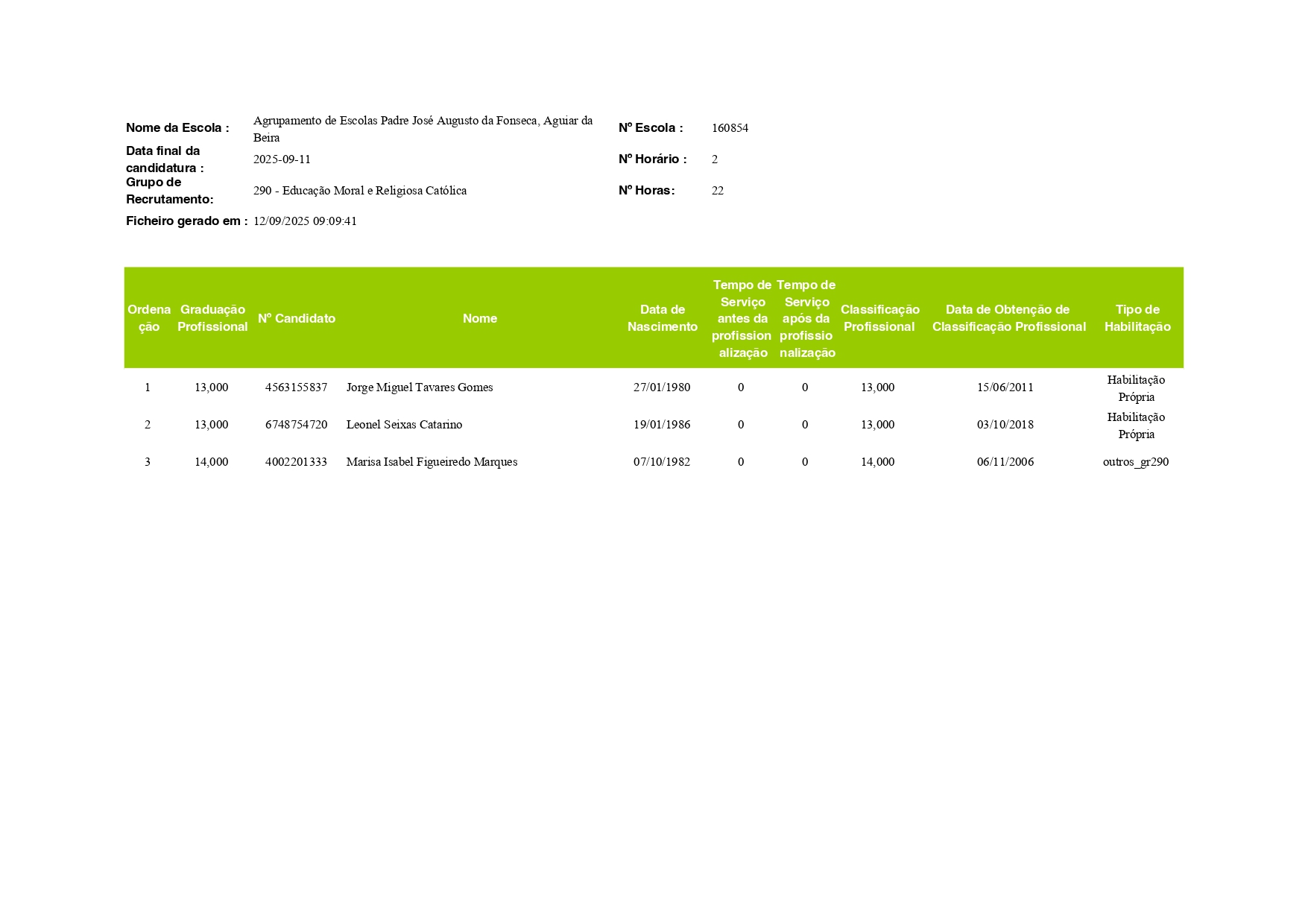The height and width of the screenshot is (924, 1308).
Task: Click the 'Nº Escola :' label
Action: 651,128
